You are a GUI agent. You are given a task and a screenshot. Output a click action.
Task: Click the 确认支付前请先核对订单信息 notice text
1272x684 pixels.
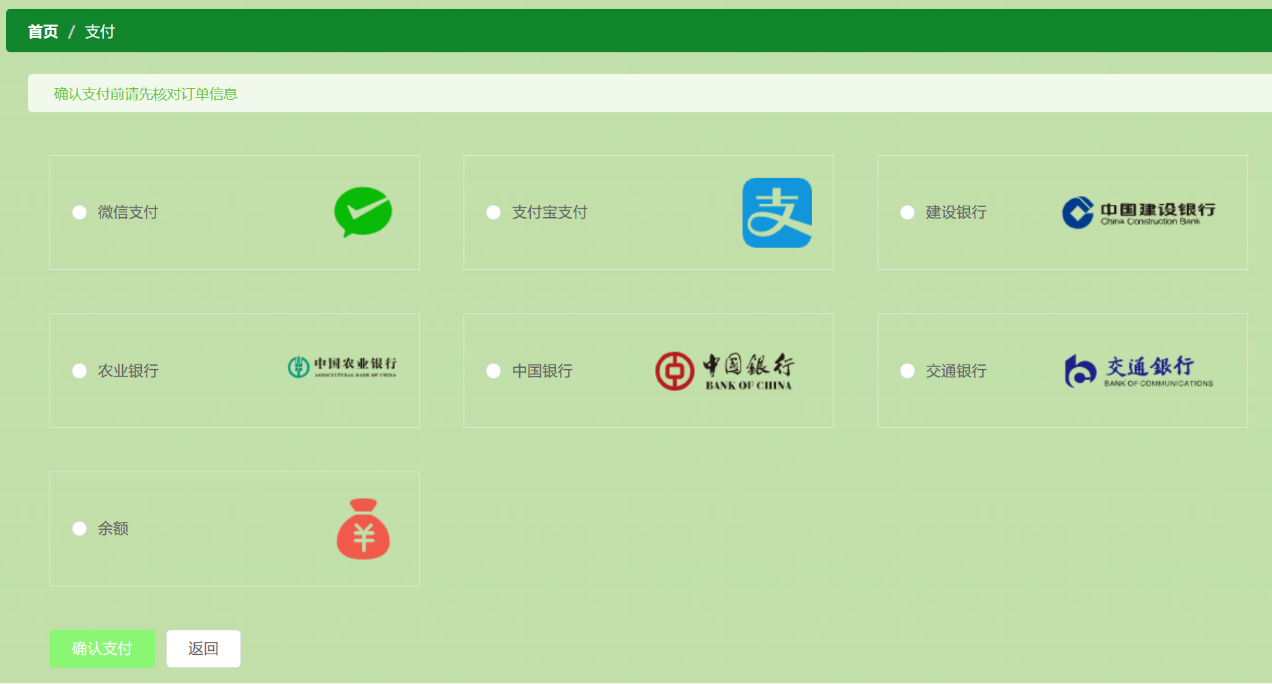(x=146, y=94)
